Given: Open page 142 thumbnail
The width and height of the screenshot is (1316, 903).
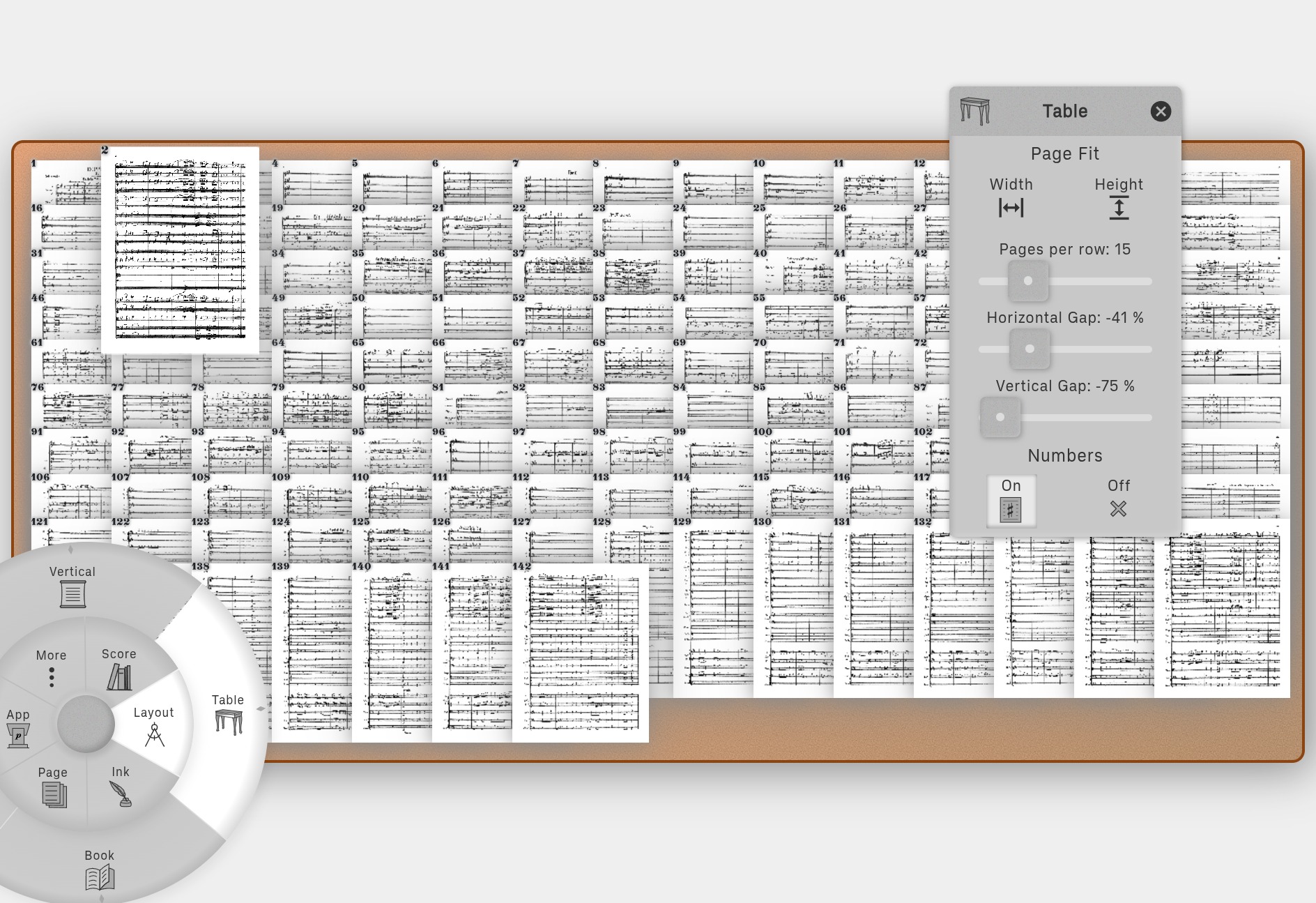Looking at the screenshot, I should [x=580, y=653].
